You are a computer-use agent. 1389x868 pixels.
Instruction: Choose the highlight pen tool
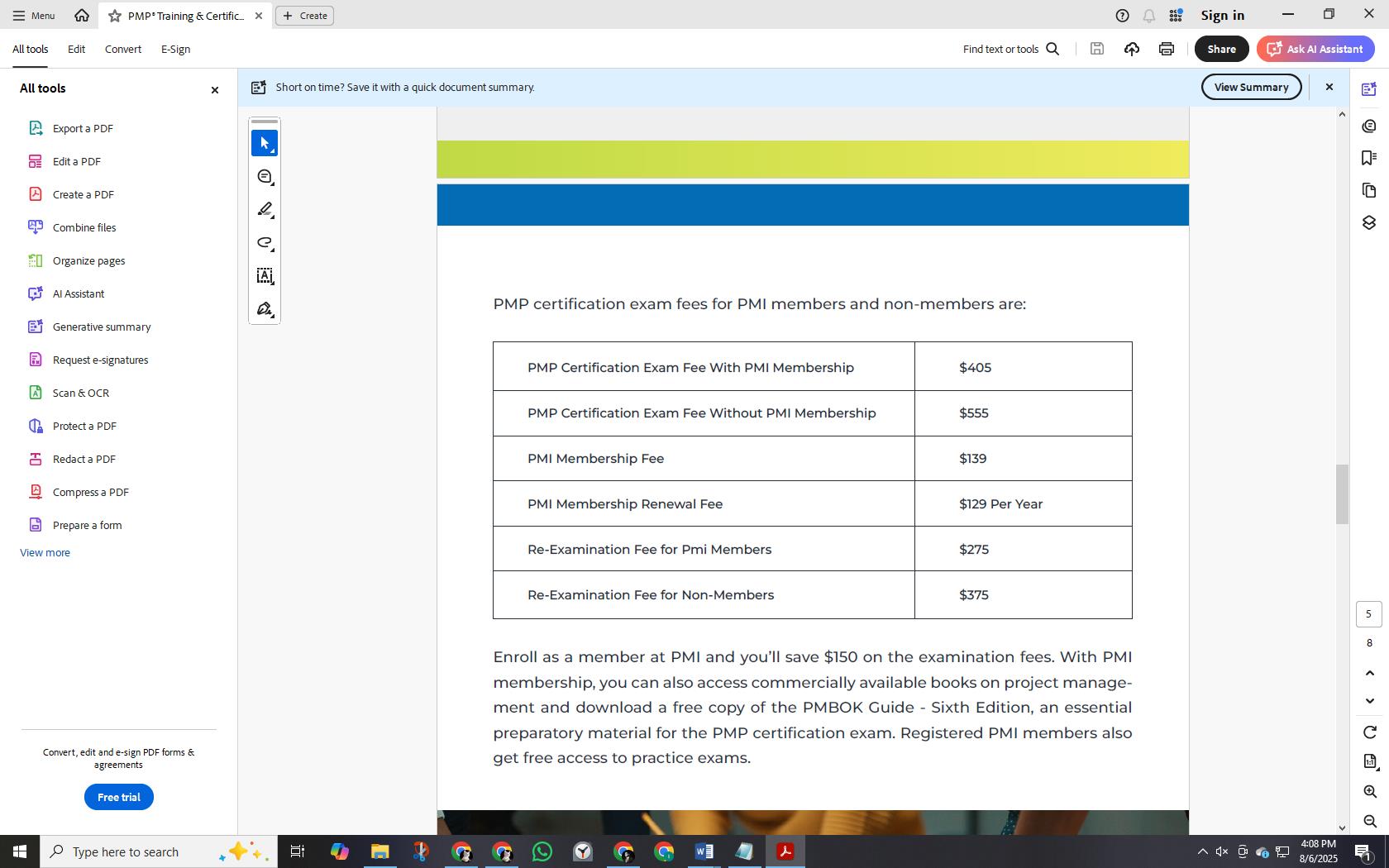265,210
